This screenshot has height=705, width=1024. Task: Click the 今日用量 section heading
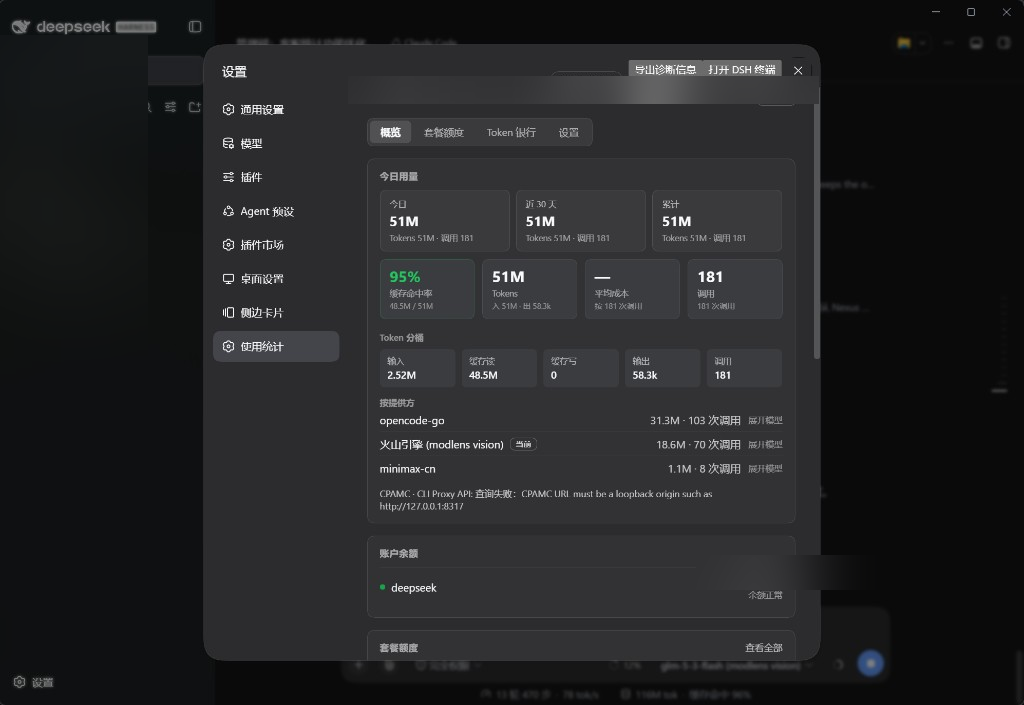[x=399, y=176]
